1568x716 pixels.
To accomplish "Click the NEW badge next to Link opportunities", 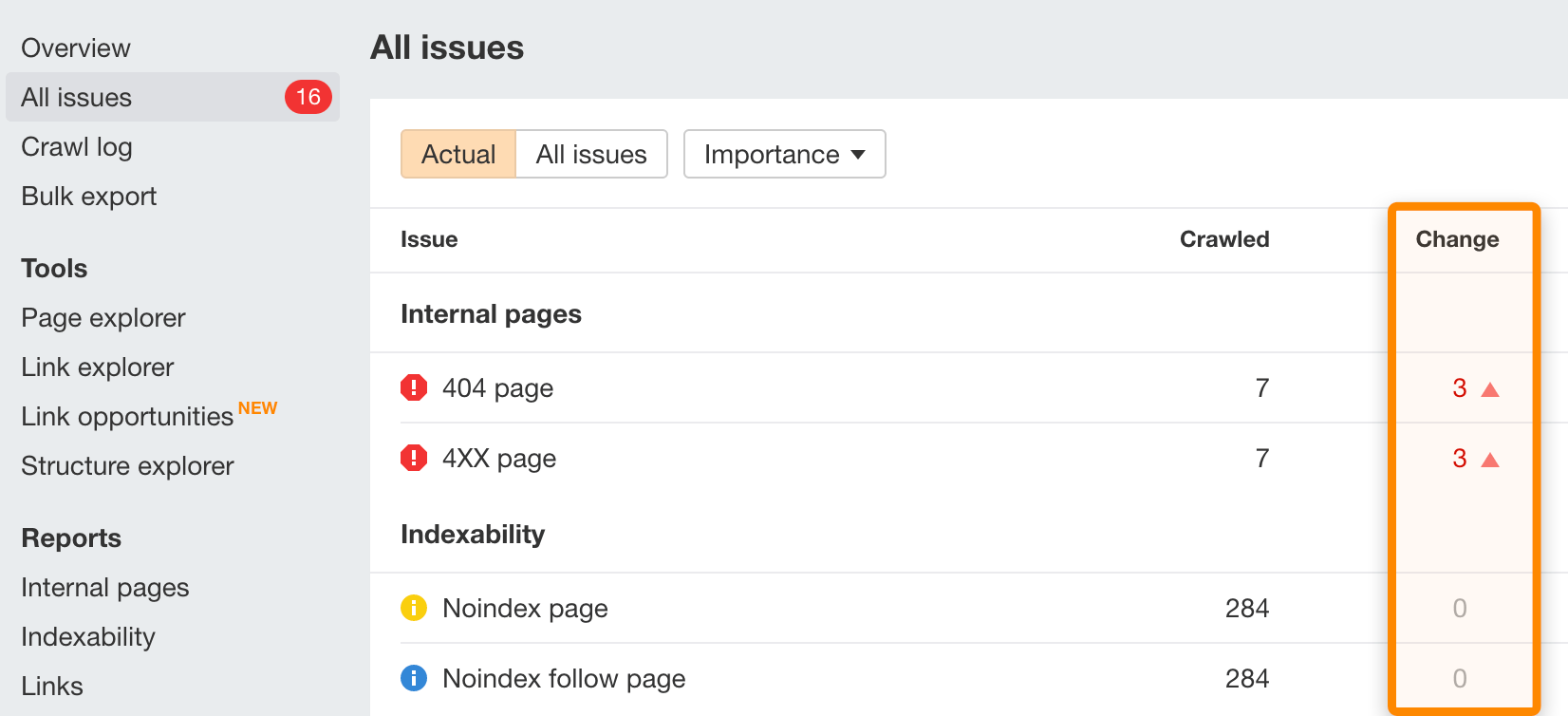I will coord(257,408).
